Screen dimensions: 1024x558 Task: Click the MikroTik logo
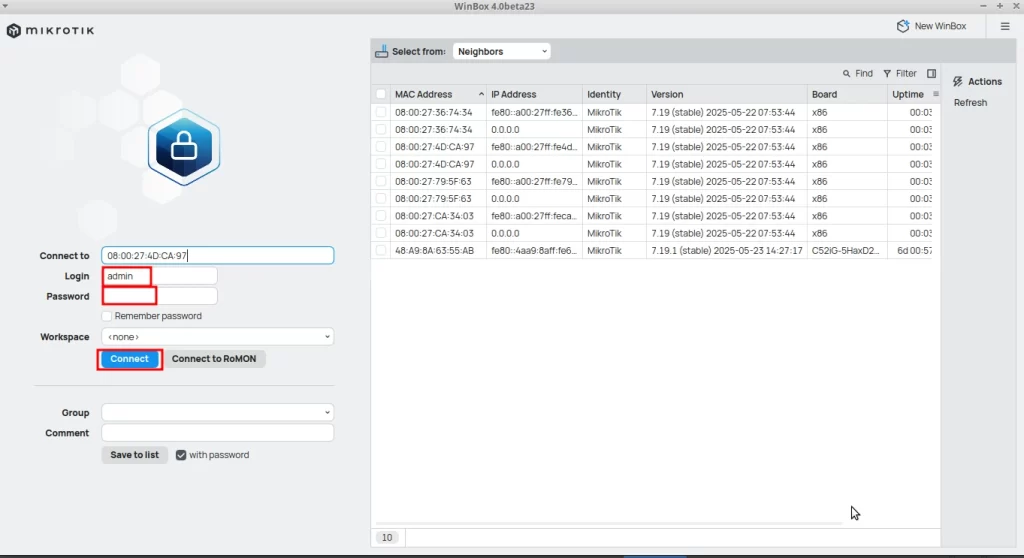click(x=51, y=31)
